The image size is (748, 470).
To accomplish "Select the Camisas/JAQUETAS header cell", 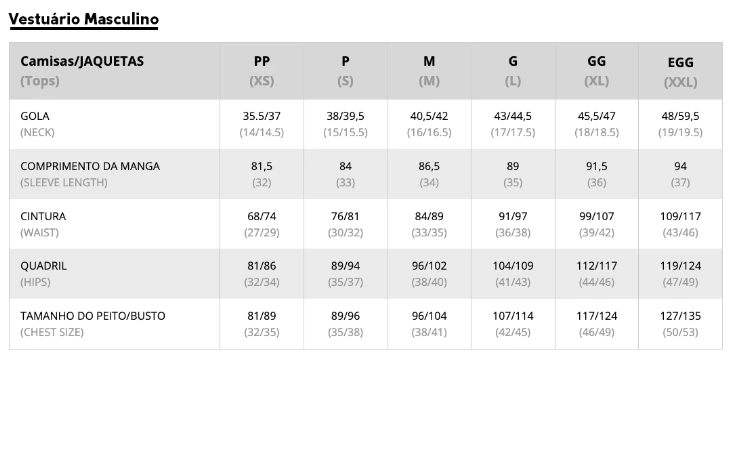I will click(114, 71).
